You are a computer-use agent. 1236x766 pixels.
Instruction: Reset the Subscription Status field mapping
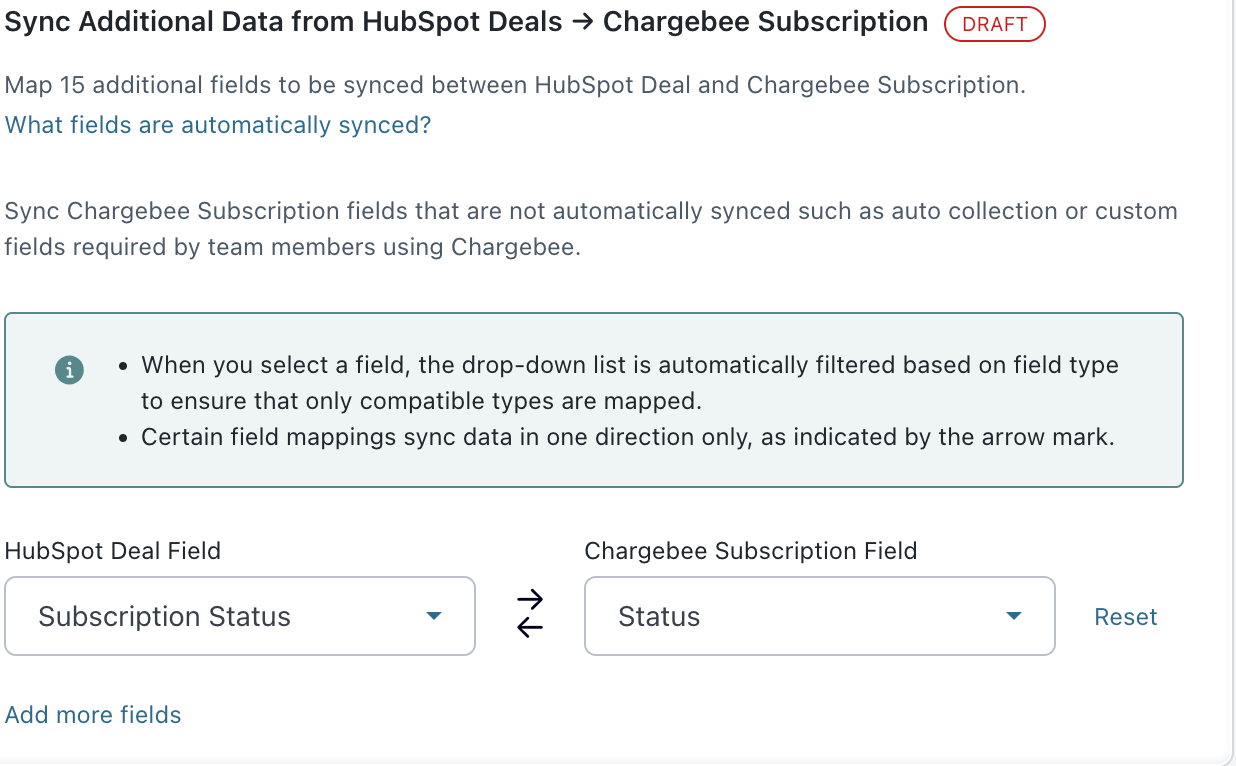(x=1125, y=617)
